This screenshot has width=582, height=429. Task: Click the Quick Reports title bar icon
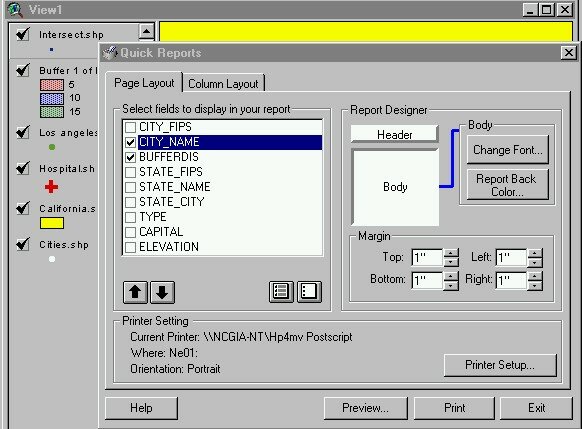coord(110,53)
